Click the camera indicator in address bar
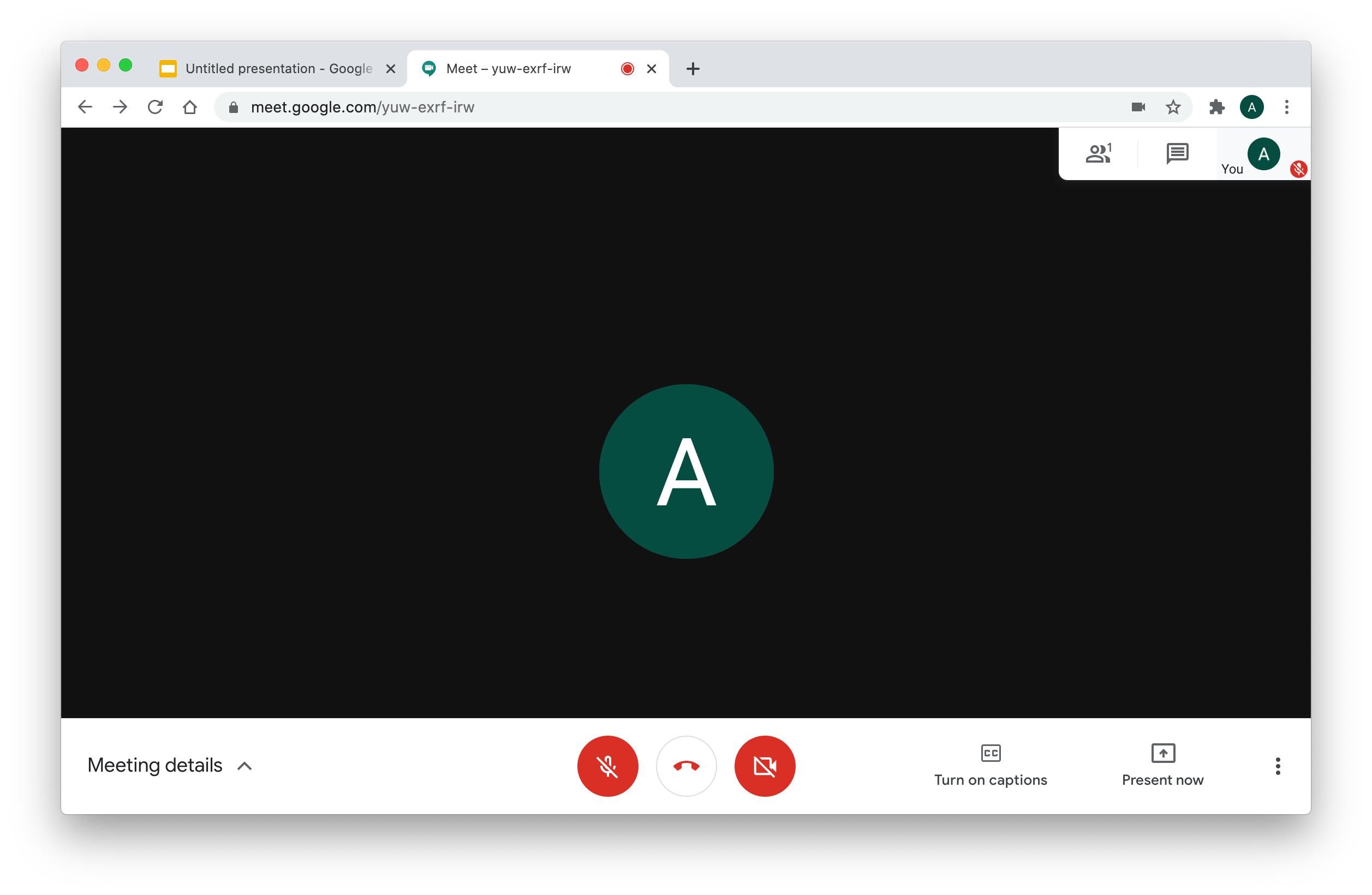 tap(1138, 107)
